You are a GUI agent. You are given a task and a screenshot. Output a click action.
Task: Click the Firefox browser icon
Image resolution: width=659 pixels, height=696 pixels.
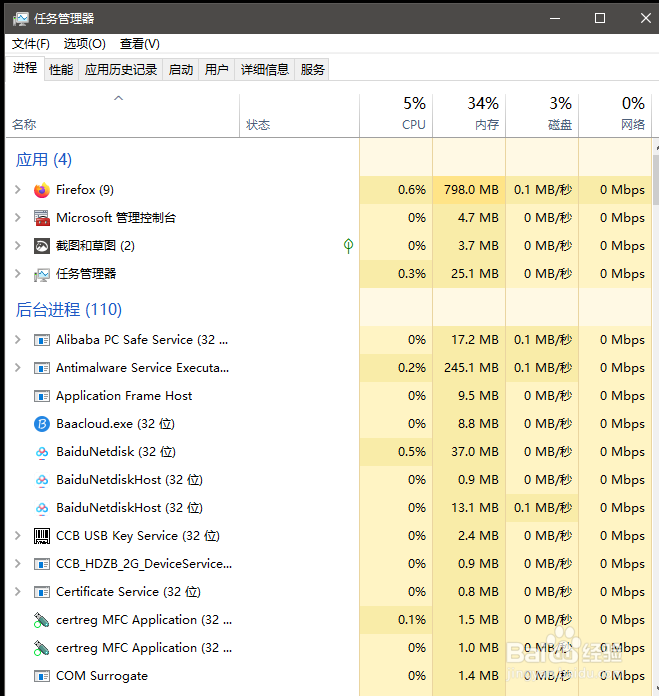coord(41,190)
